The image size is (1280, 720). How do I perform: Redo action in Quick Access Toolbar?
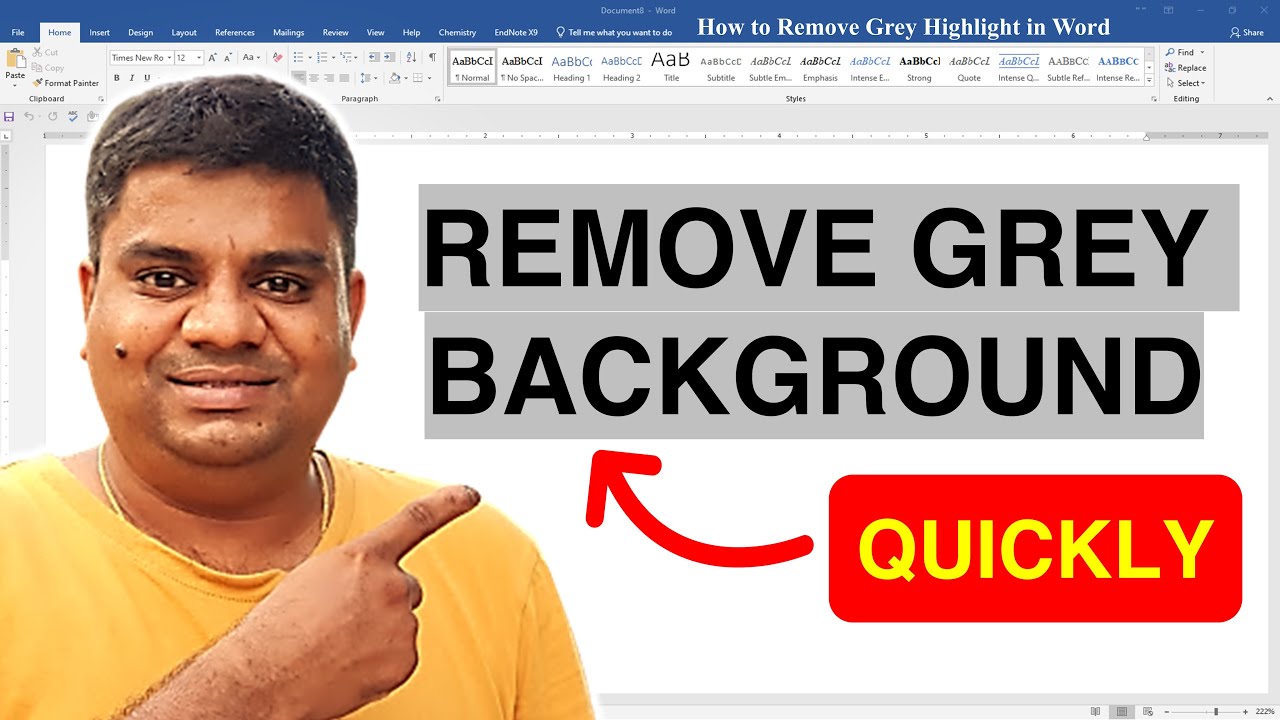pyautogui.click(x=53, y=116)
